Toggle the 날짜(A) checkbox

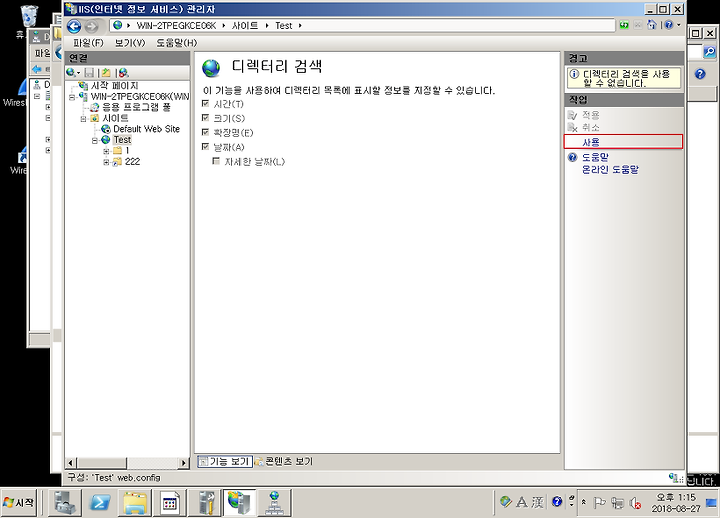(205, 147)
